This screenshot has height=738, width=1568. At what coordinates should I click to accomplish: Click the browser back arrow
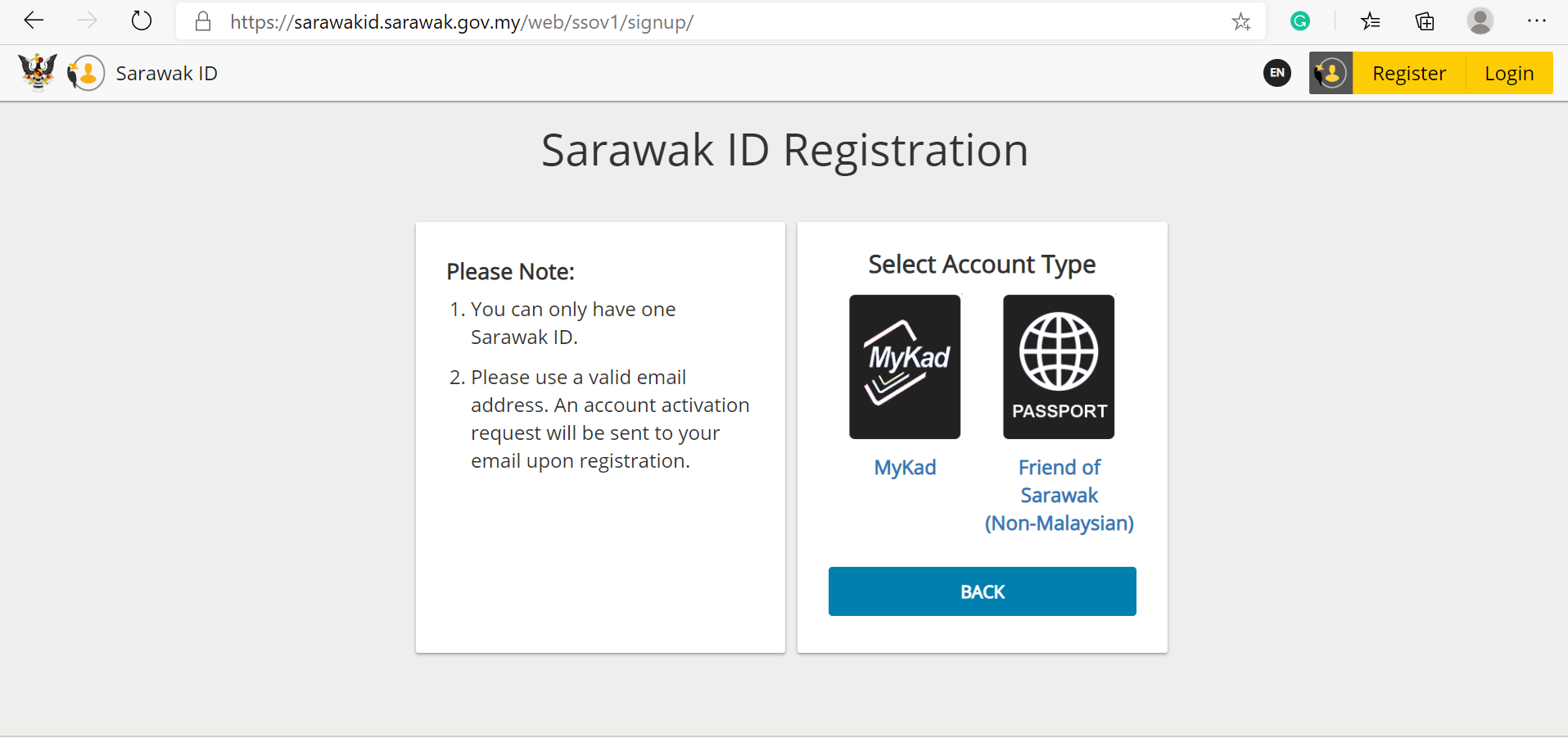pyautogui.click(x=34, y=21)
